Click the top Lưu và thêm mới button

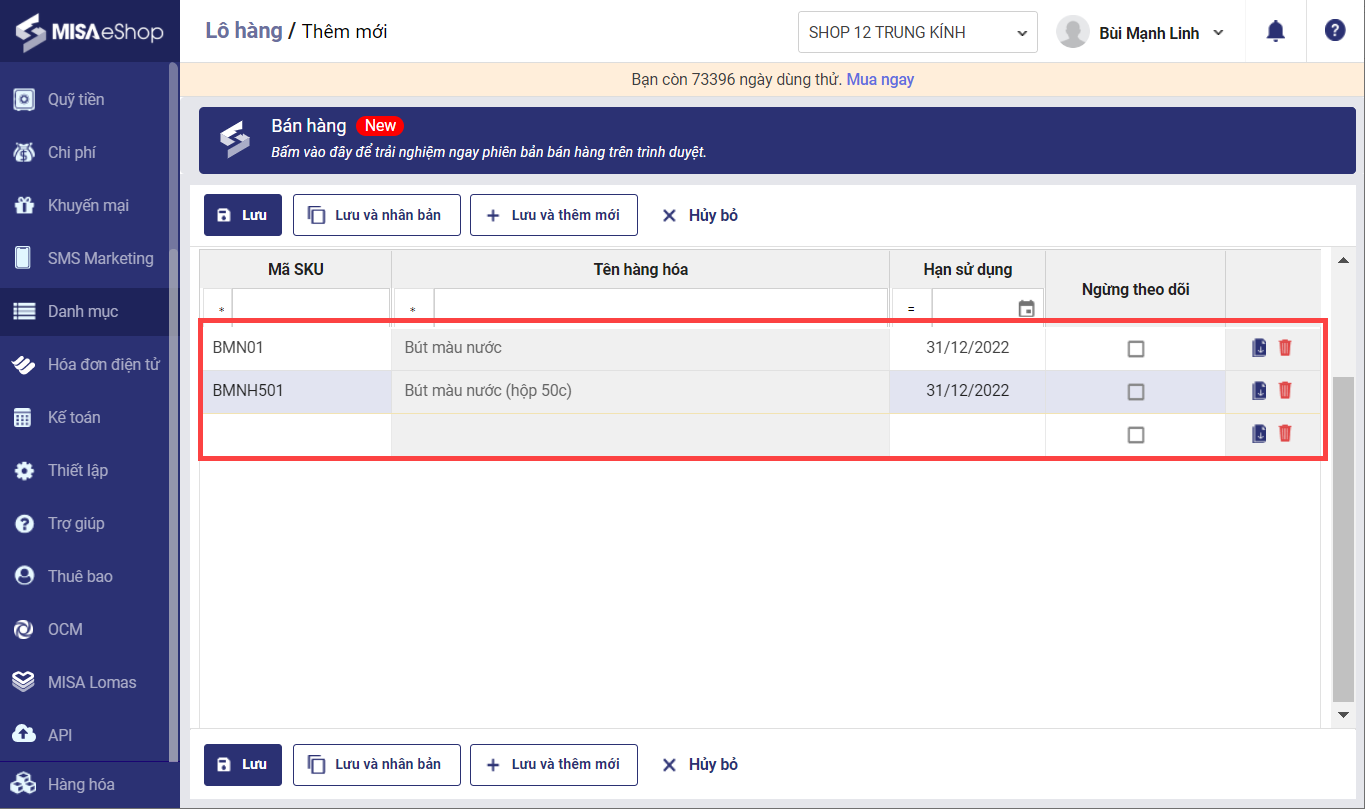pos(554,215)
